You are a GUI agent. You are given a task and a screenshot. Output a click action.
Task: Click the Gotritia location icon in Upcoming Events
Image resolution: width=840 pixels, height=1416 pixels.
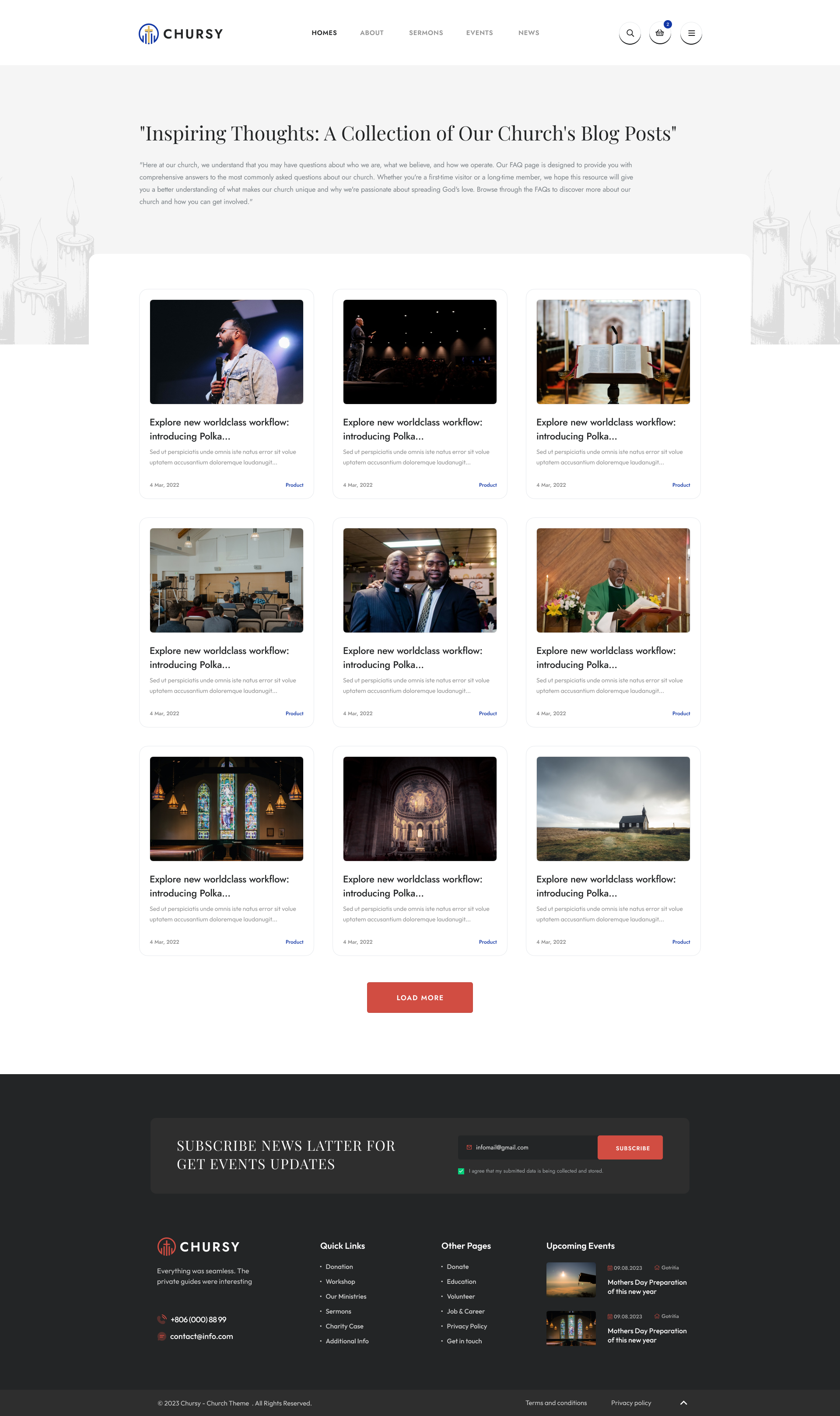click(658, 1268)
